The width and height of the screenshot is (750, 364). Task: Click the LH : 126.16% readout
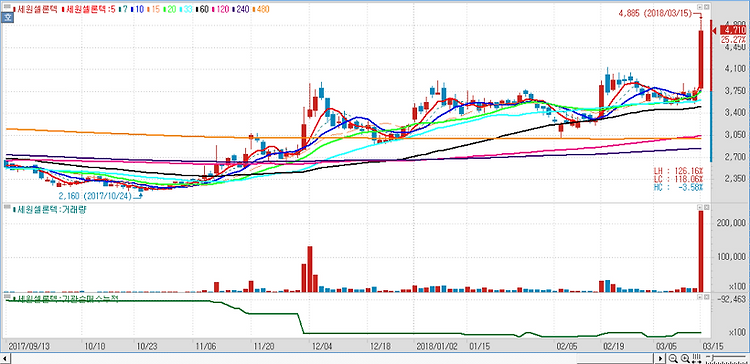(x=679, y=171)
